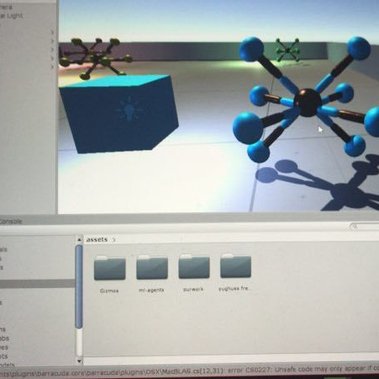
Task: Click the assets breadcrumb label
Action: click(x=97, y=239)
